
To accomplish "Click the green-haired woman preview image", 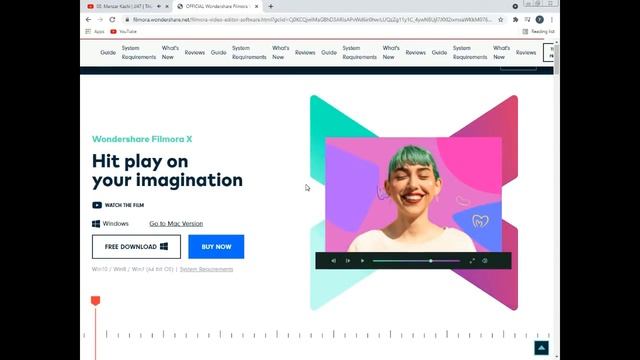I will (413, 194).
